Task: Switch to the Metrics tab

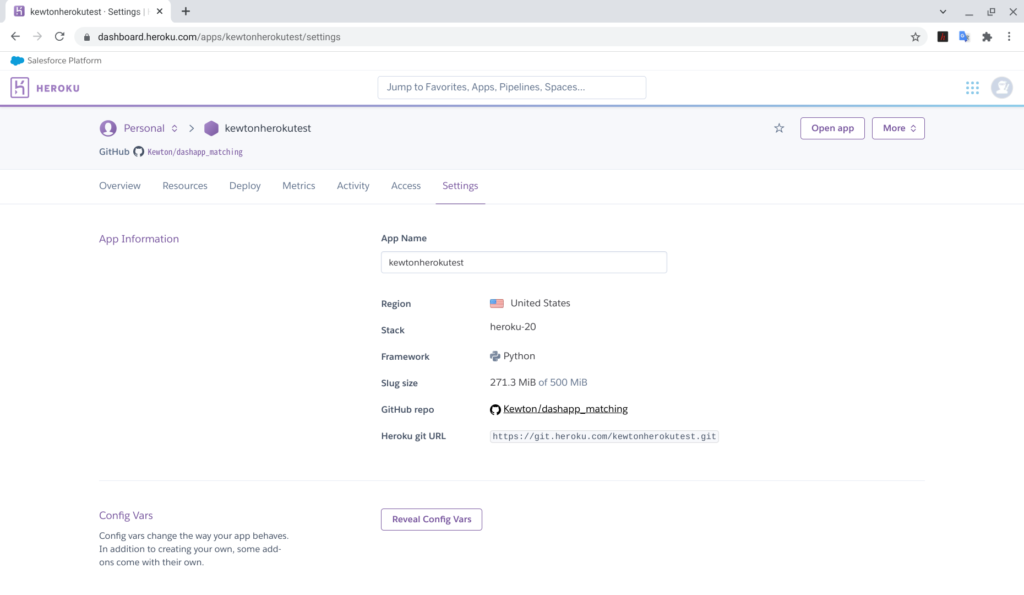Action: pyautogui.click(x=298, y=185)
